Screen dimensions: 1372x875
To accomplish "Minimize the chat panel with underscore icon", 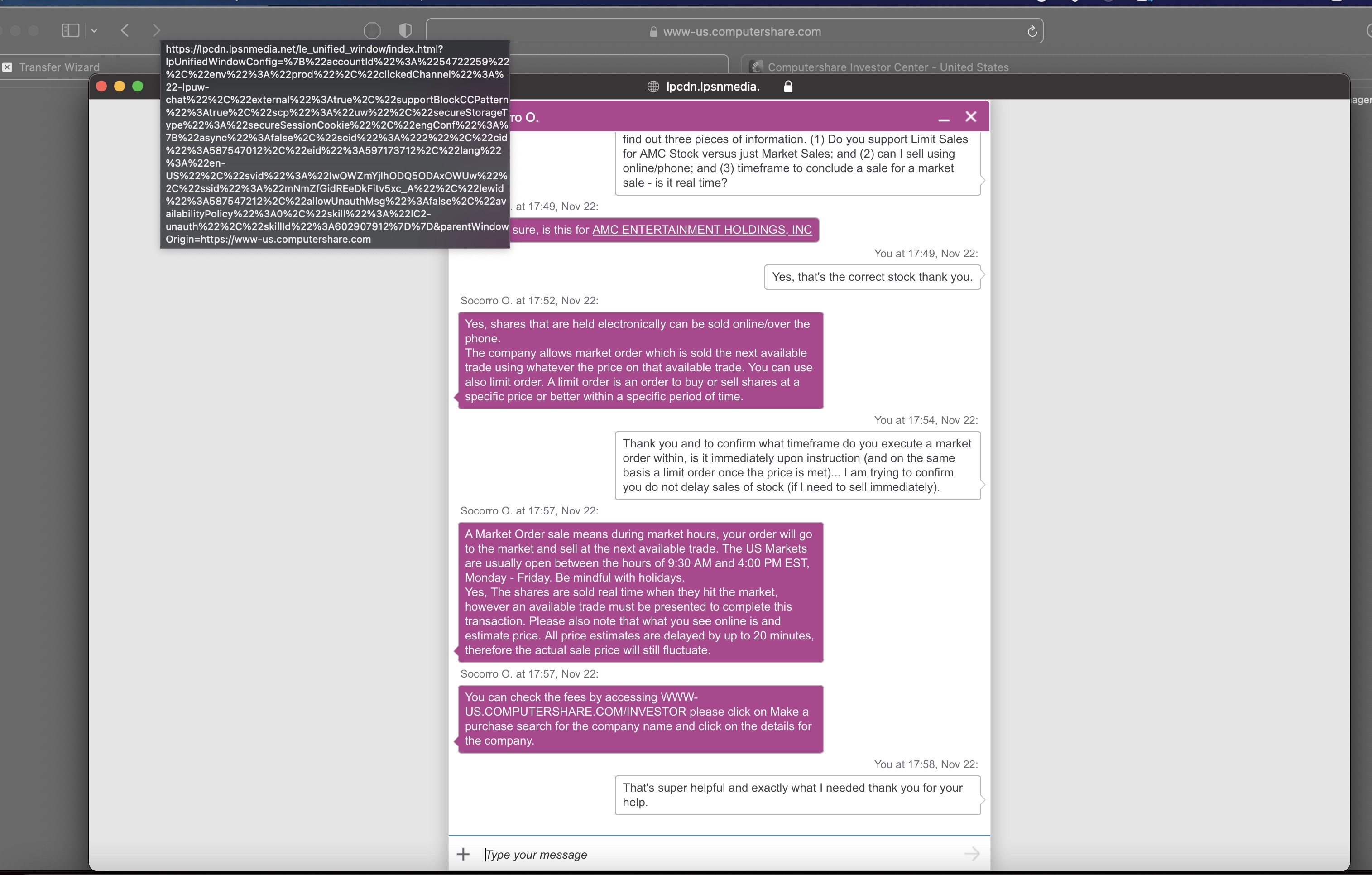I will 944,118.
